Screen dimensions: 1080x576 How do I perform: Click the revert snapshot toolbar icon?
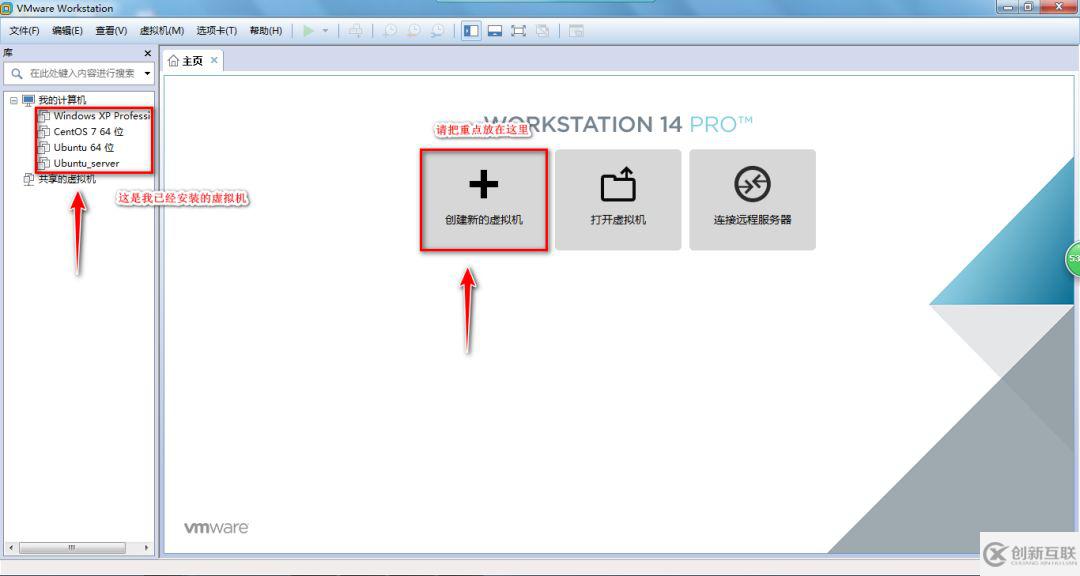(x=414, y=31)
